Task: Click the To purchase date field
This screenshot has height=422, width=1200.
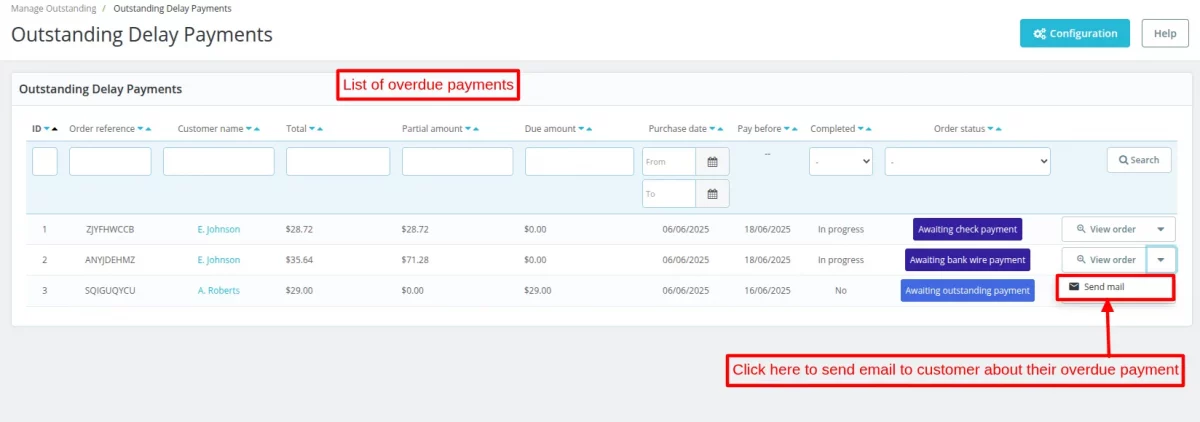Action: pyautogui.click(x=669, y=194)
